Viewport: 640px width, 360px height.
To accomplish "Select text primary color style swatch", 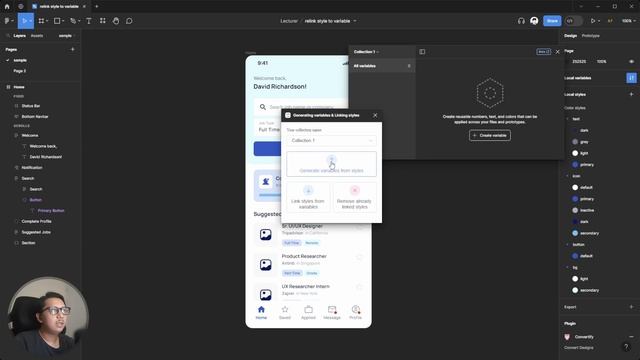I will tap(575, 165).
